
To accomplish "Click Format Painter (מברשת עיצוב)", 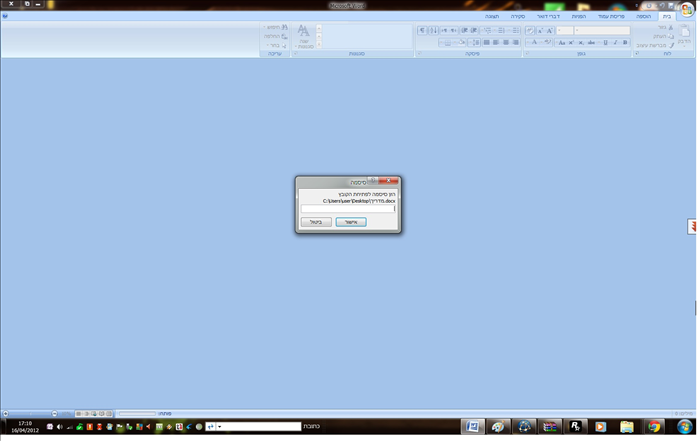I will 655,45.
